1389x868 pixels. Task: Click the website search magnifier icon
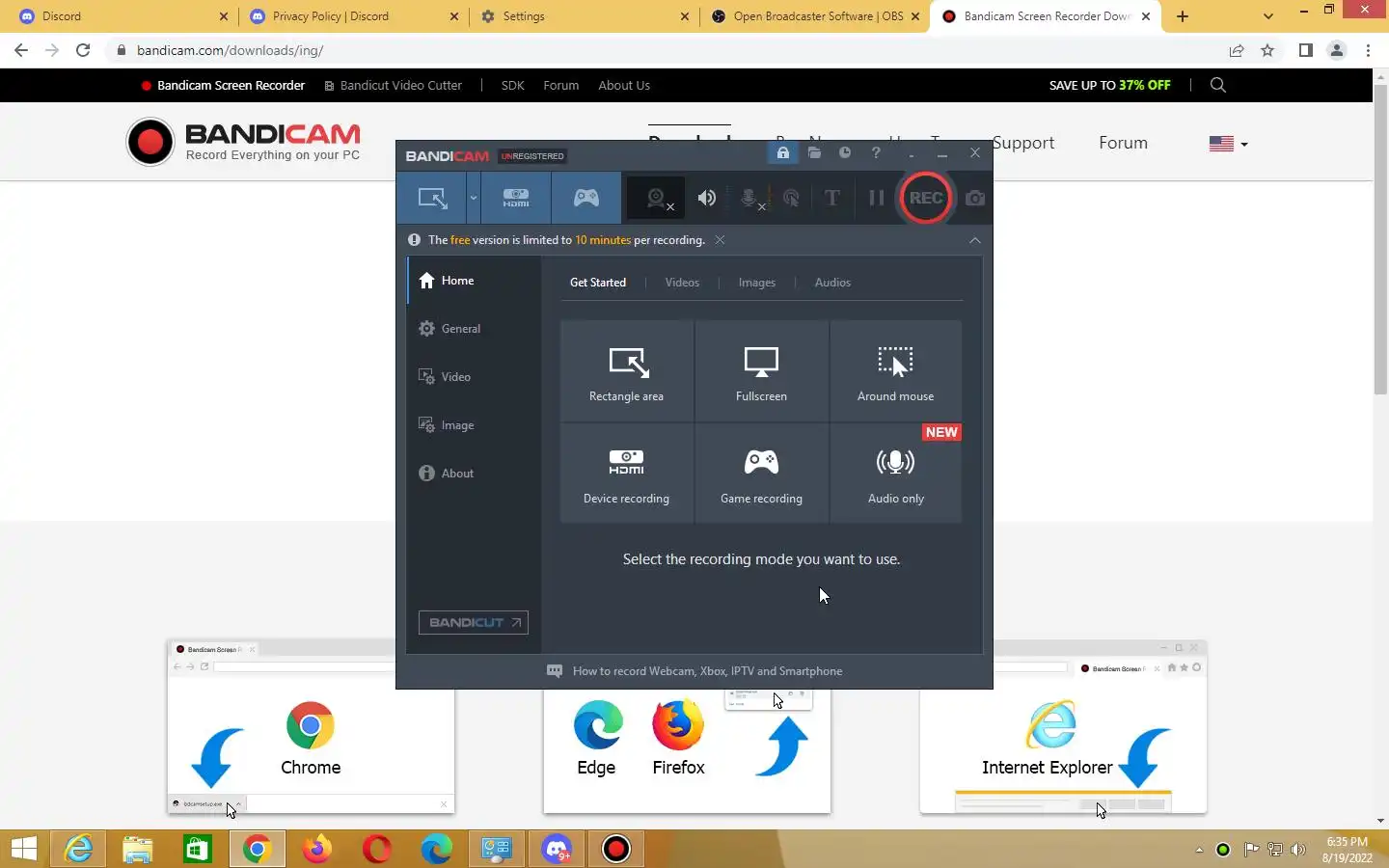[x=1218, y=85]
